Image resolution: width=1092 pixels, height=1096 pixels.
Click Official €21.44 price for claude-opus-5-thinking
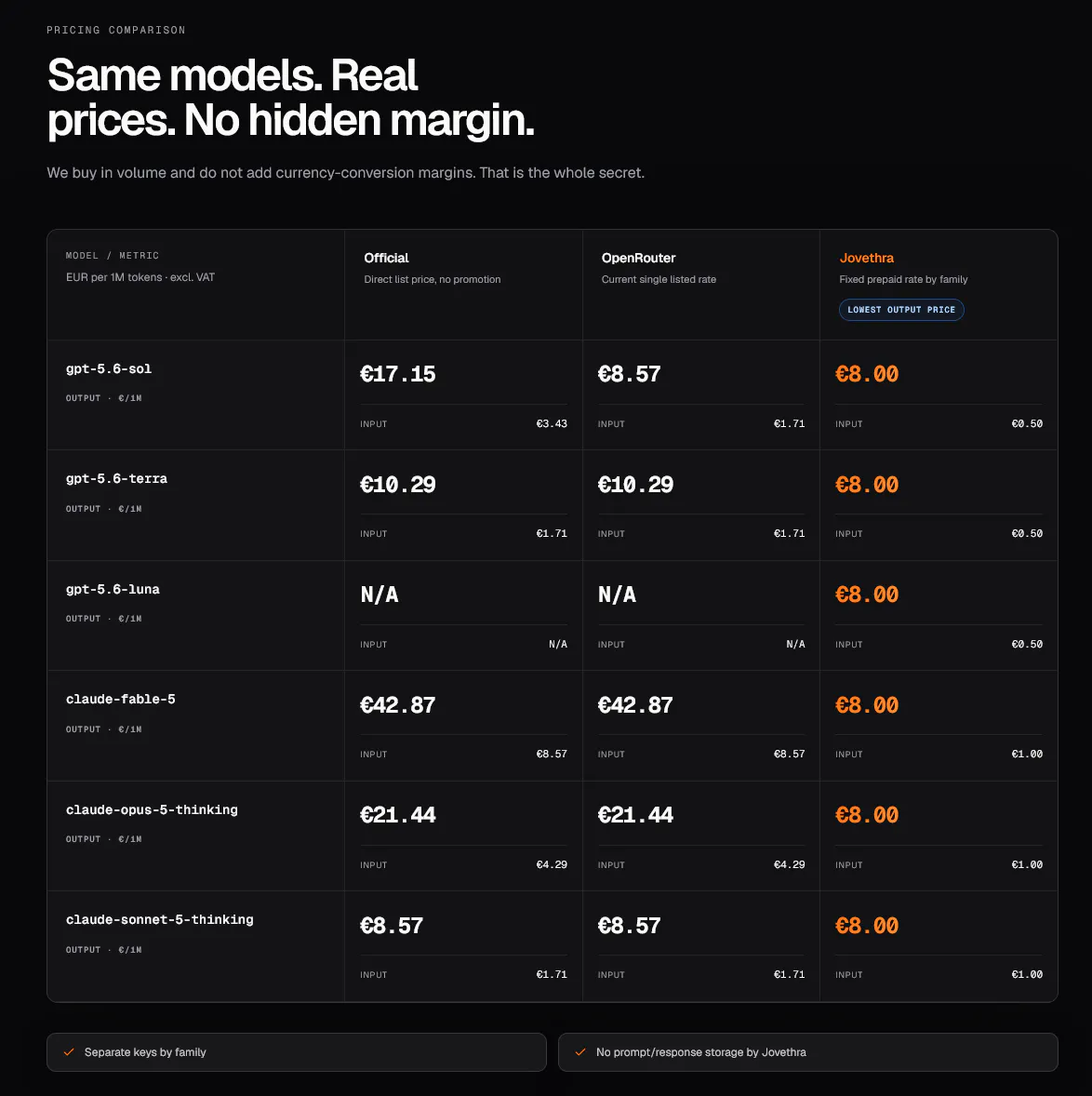coord(397,815)
